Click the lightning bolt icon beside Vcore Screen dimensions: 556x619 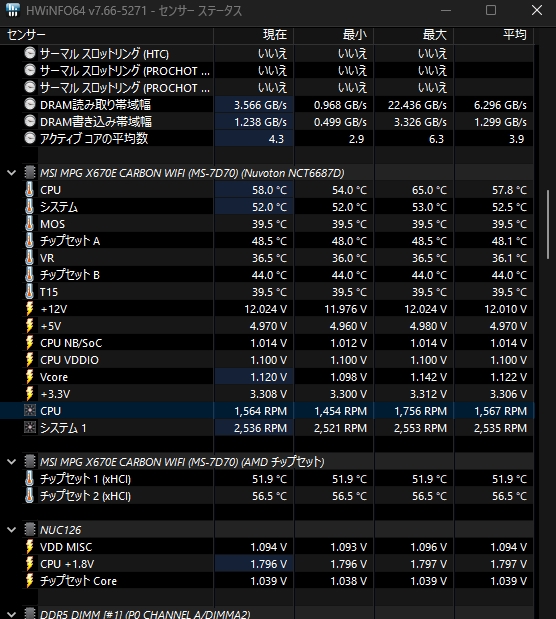coord(30,377)
